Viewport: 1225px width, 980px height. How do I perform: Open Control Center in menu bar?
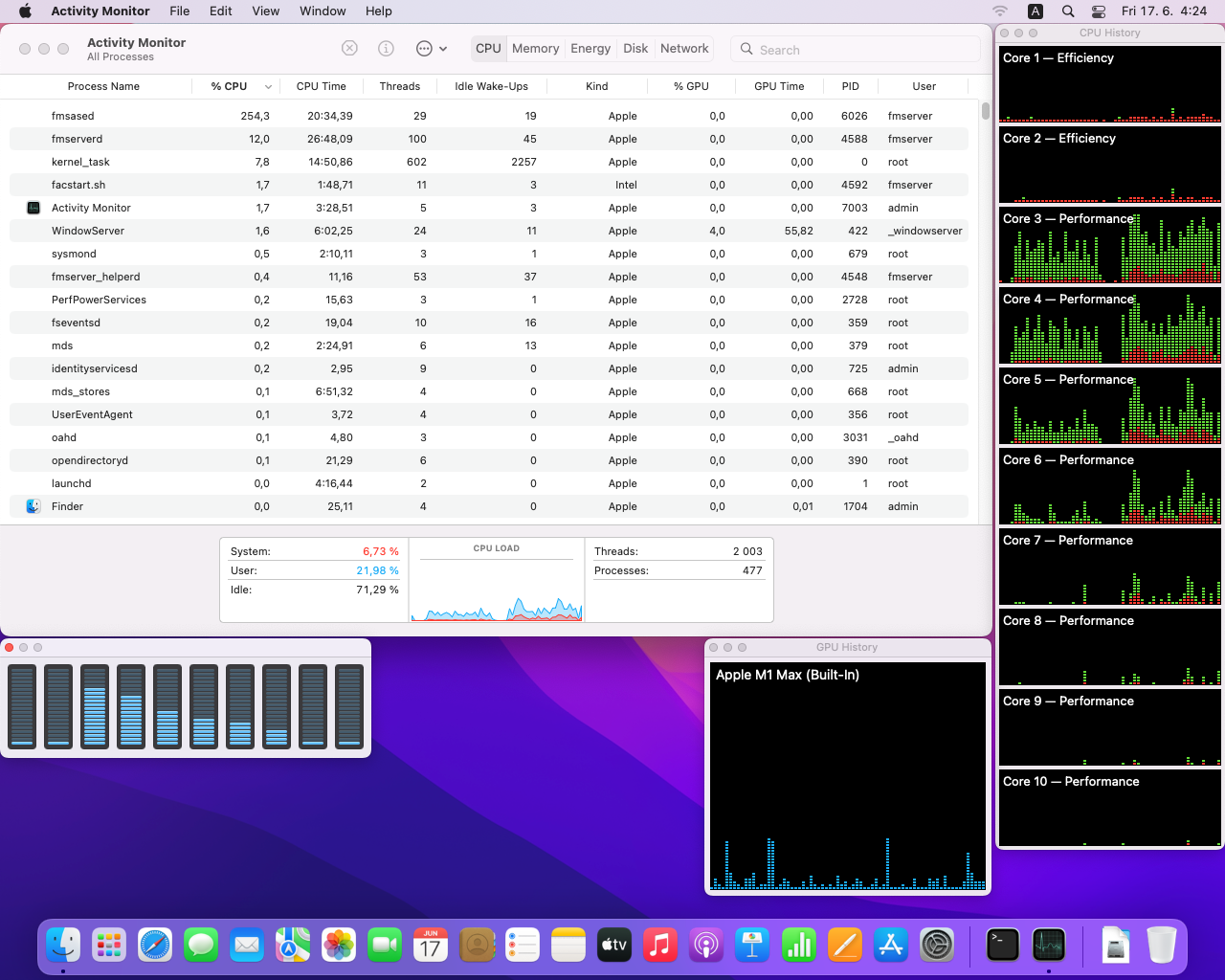click(1099, 11)
